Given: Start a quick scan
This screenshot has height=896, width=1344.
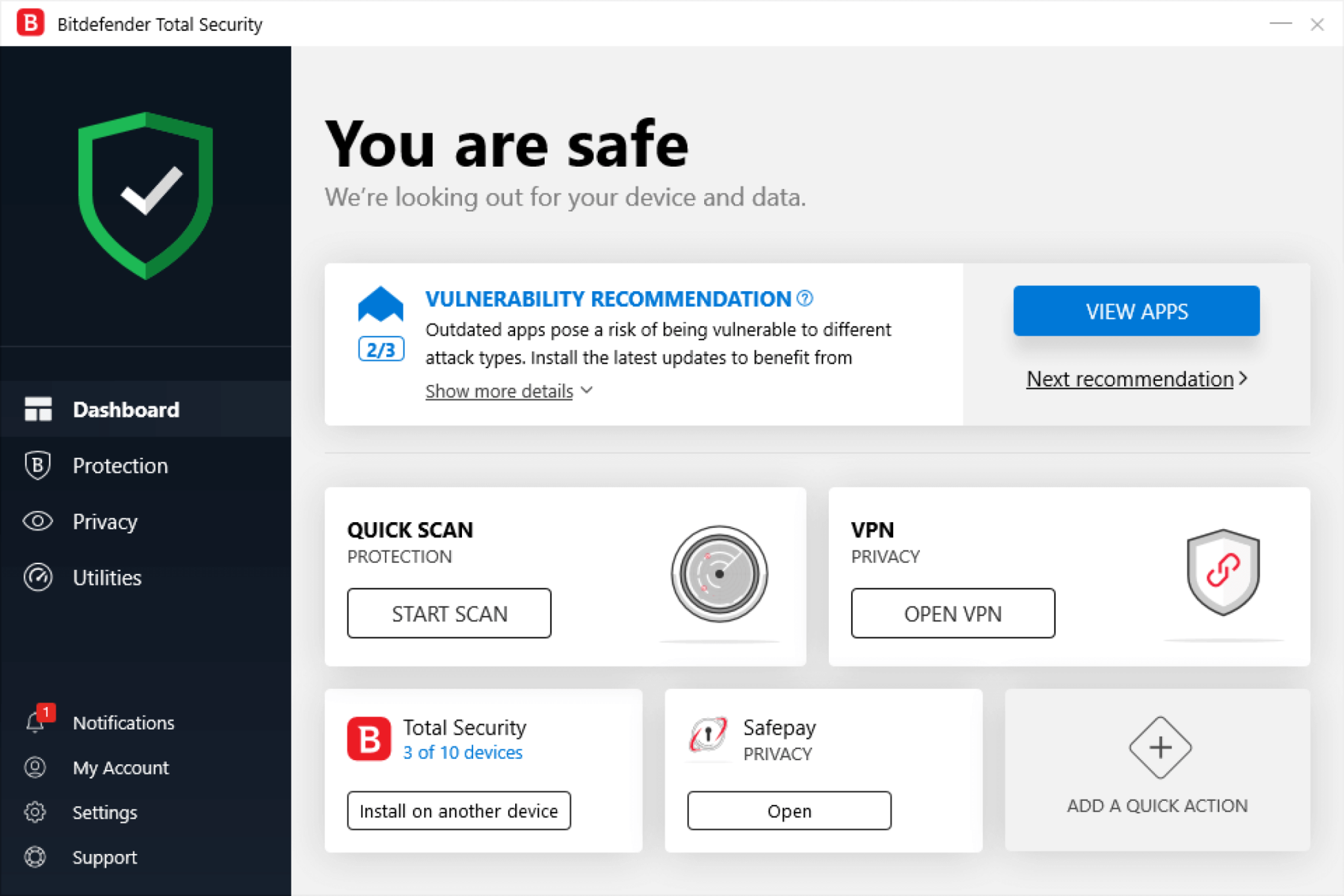Looking at the screenshot, I should point(450,614).
